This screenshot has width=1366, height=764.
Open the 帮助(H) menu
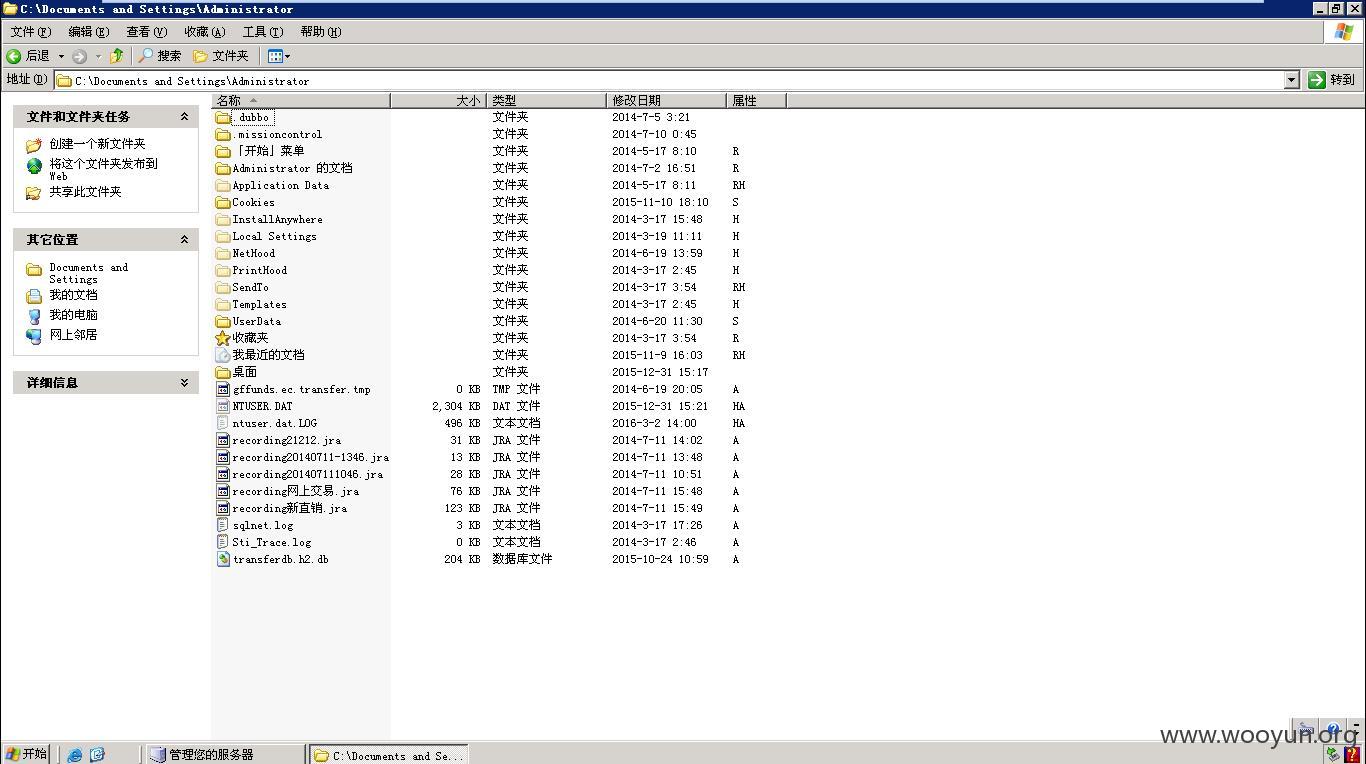coord(320,32)
